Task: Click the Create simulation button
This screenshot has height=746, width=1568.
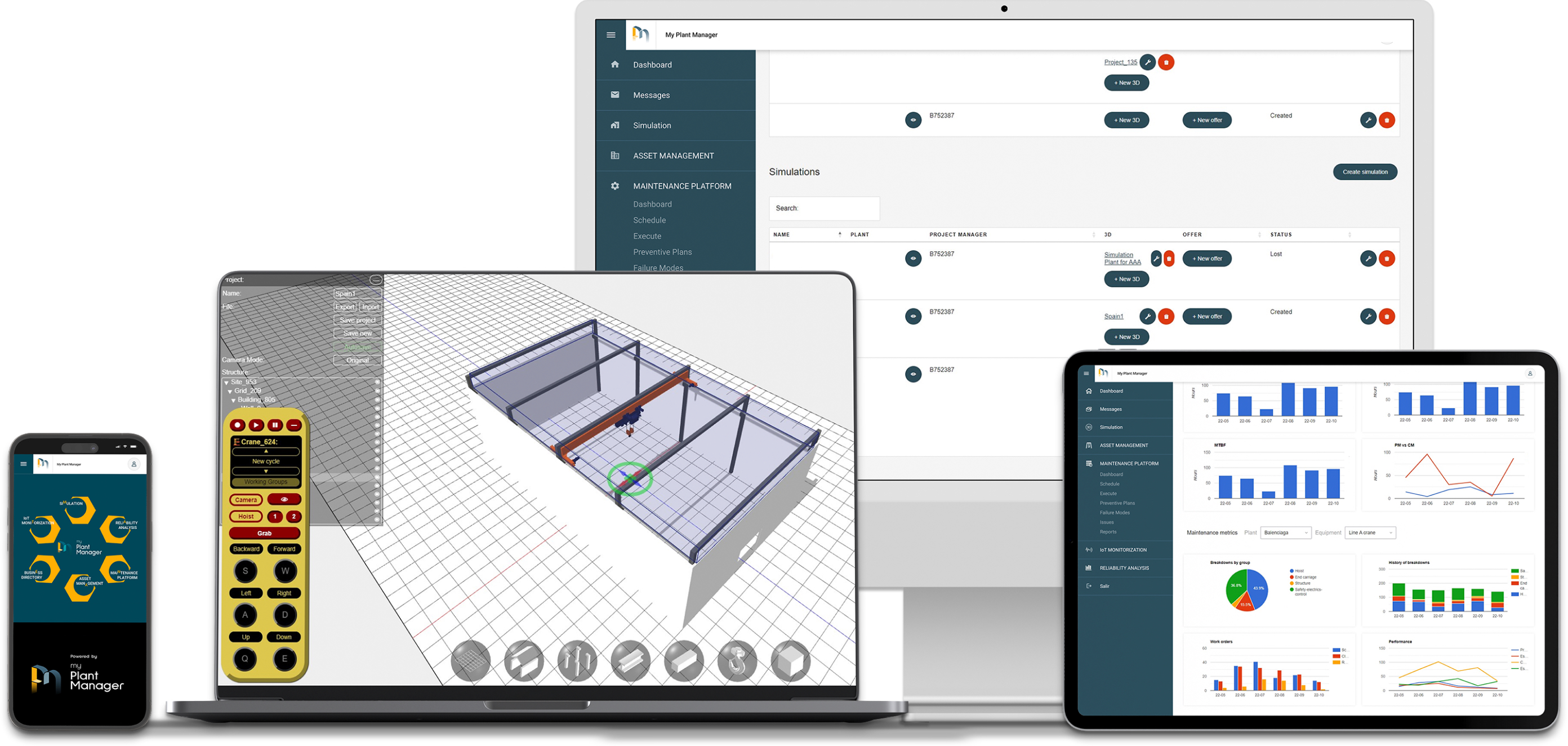Action: 1364,172
